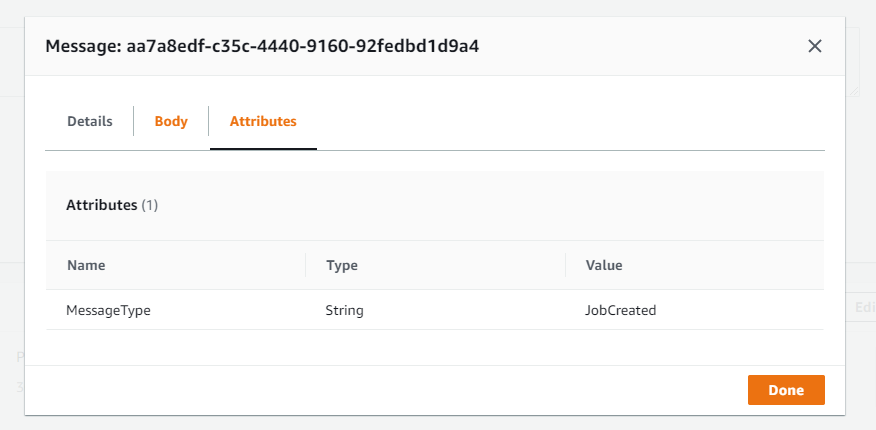Click the divider between Name and Type columns
Screen dimensions: 876x430
coord(305,266)
